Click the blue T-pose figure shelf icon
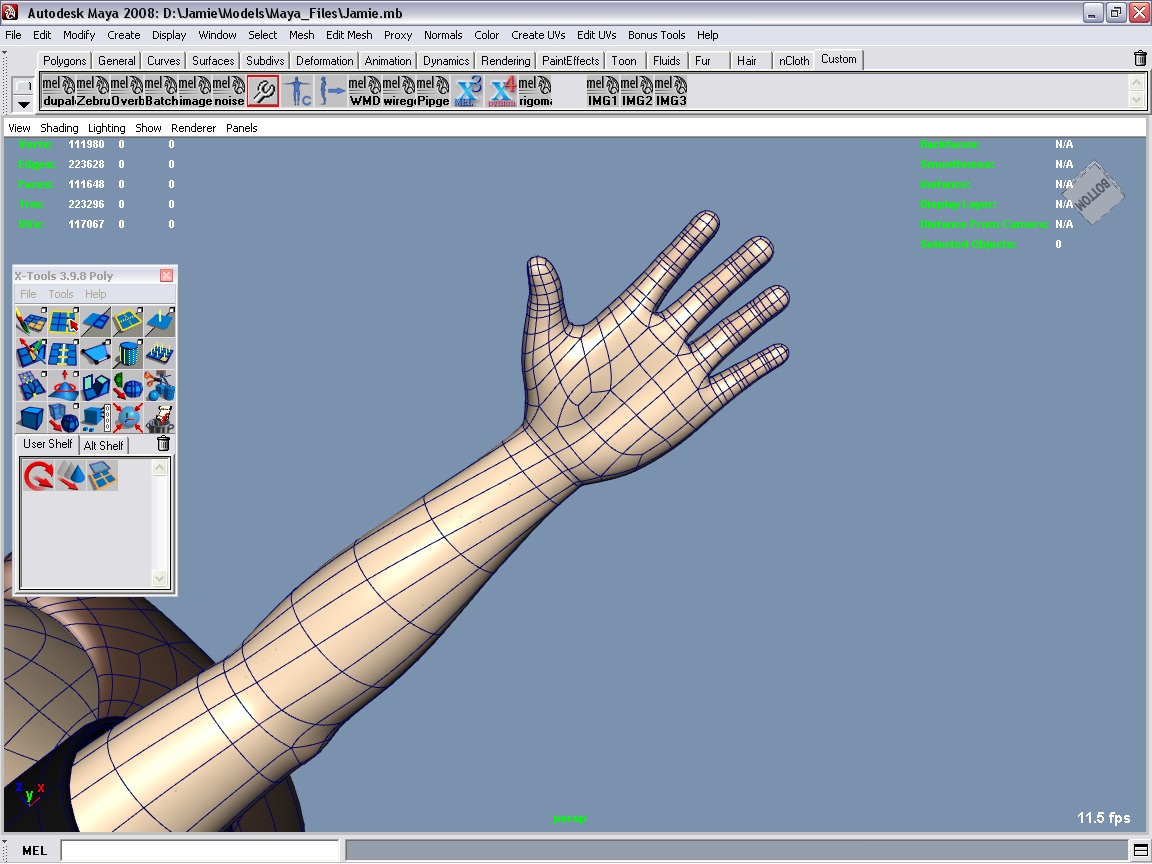1152x864 pixels. (298, 91)
